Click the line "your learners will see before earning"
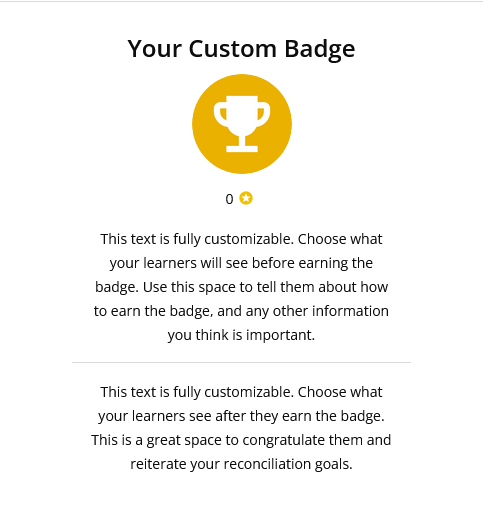This screenshot has height=523, width=483. [x=241, y=263]
